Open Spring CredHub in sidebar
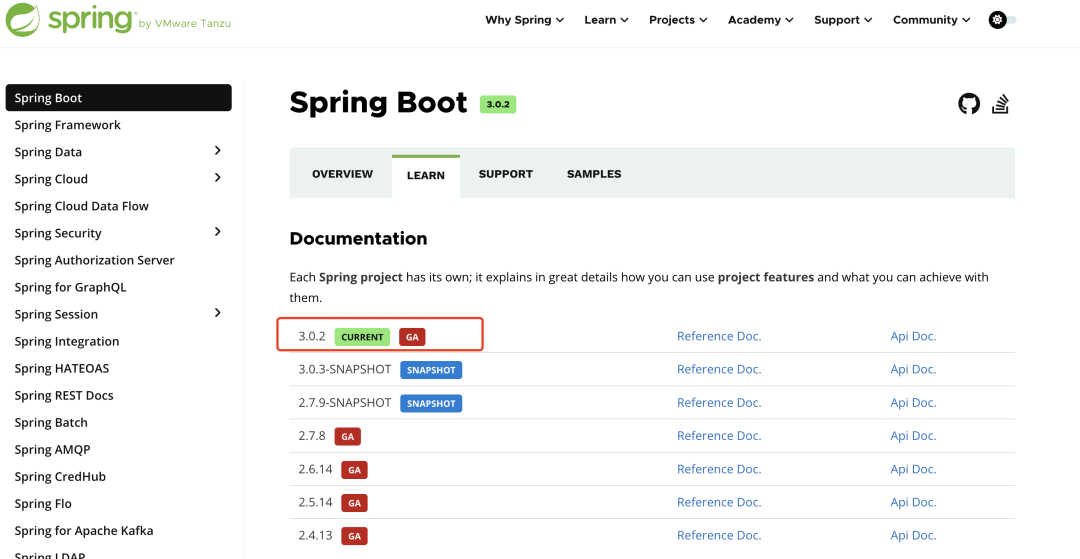 (60, 476)
